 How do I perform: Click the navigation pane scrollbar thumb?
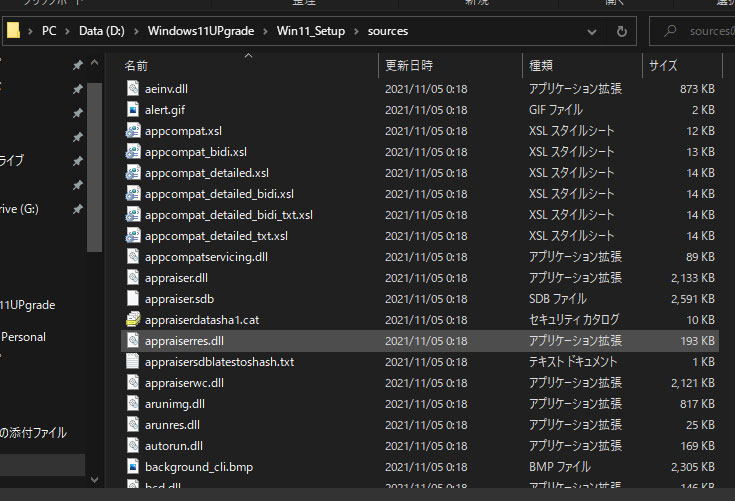click(94, 167)
